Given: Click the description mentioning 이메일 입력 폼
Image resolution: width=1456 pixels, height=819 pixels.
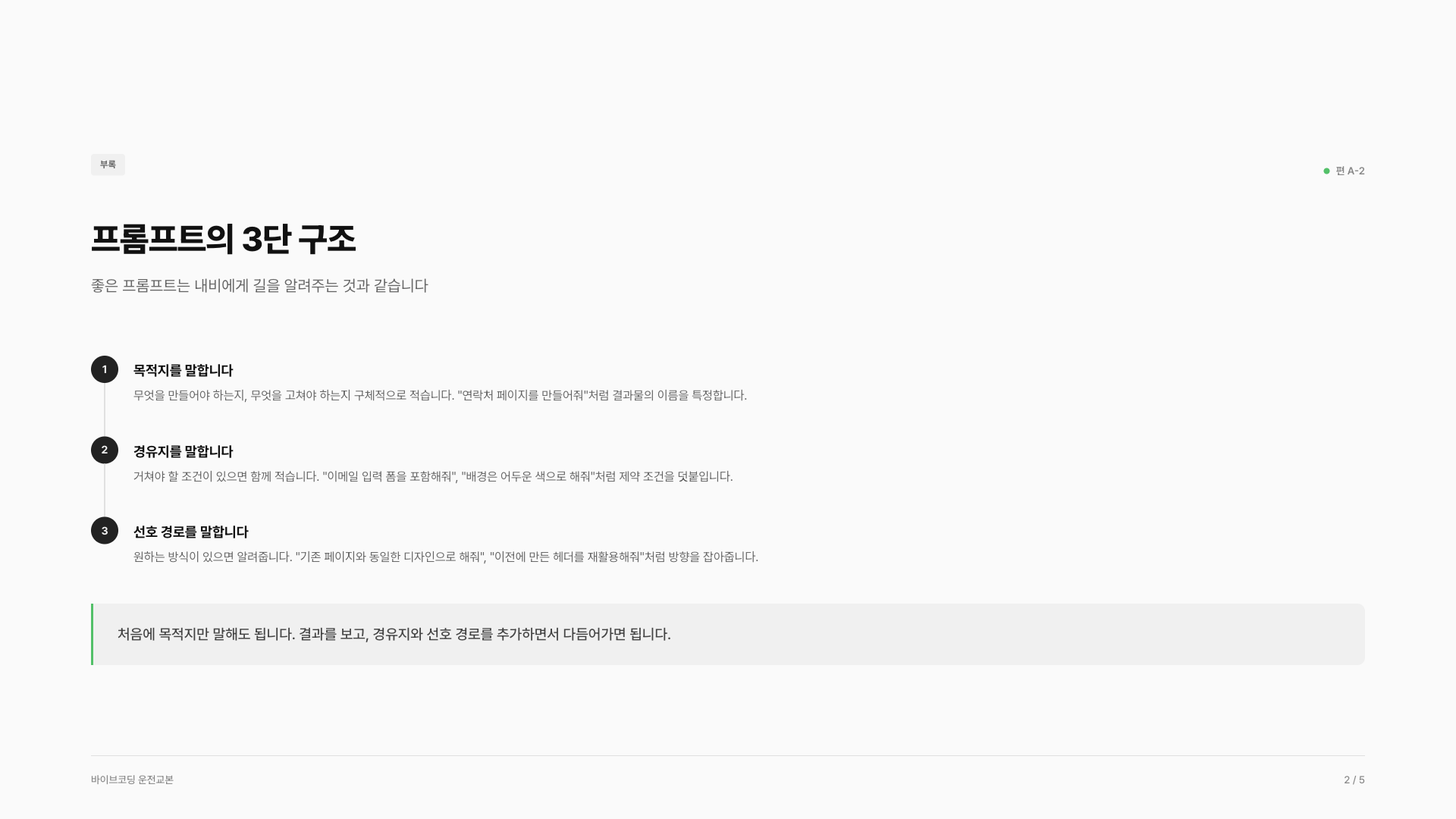Looking at the screenshot, I should point(433,477).
